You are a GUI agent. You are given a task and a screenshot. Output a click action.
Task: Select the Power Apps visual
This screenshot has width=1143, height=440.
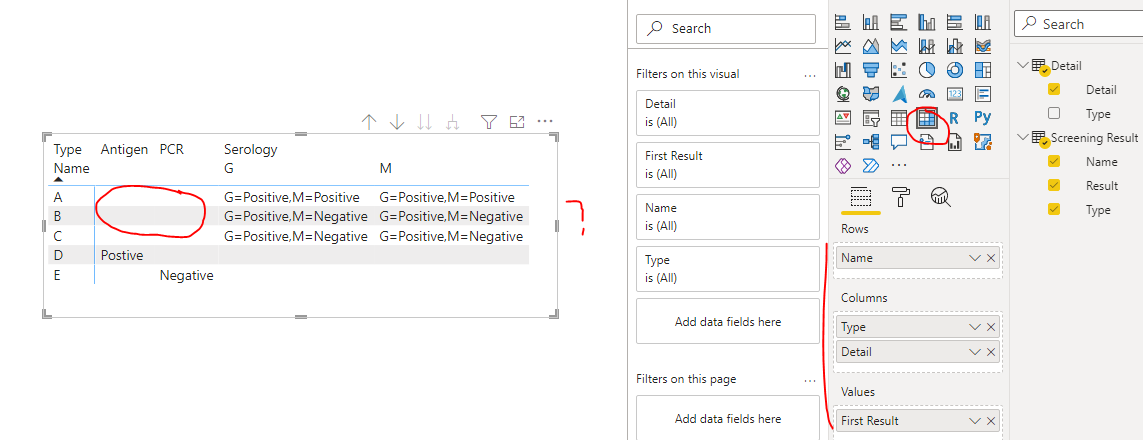click(x=843, y=165)
